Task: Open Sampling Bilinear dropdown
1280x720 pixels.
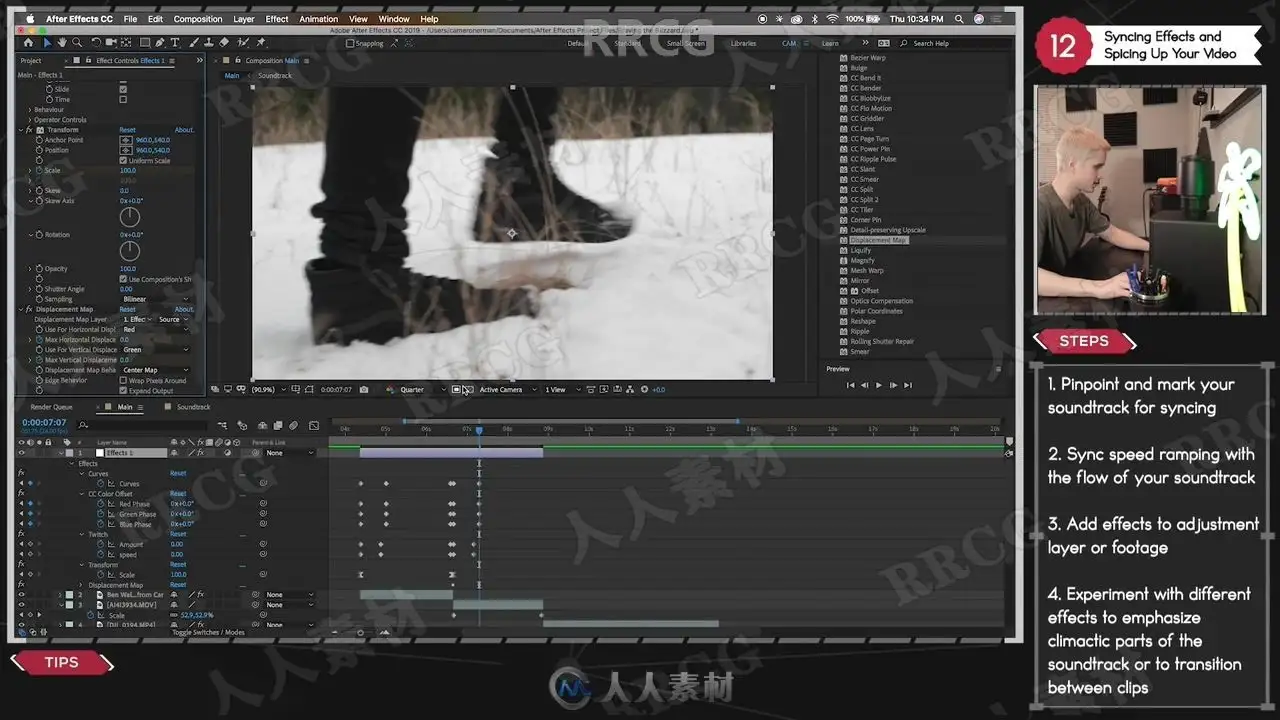Action: (155, 299)
